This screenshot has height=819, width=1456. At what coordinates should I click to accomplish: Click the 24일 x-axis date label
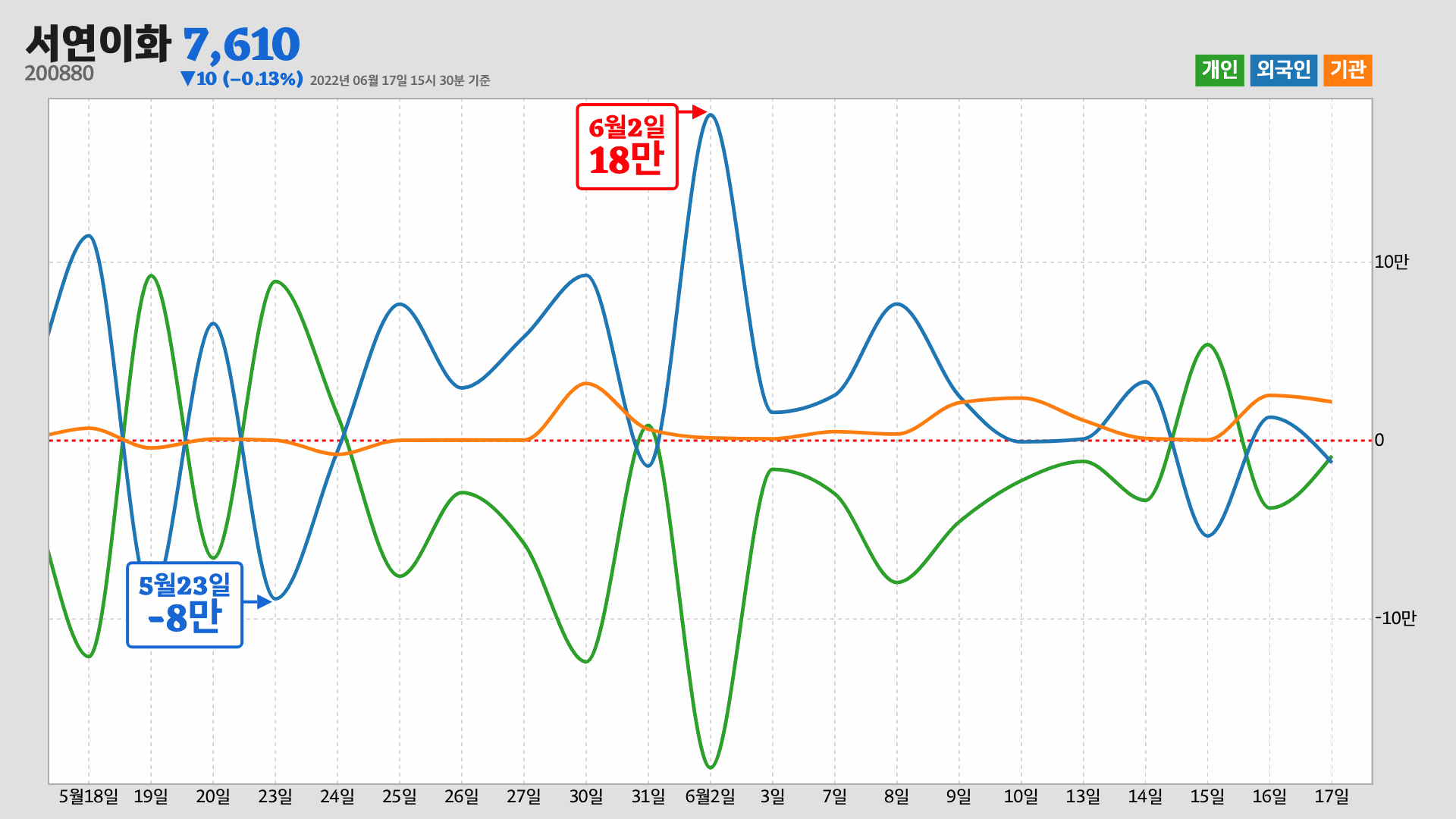pos(337,796)
